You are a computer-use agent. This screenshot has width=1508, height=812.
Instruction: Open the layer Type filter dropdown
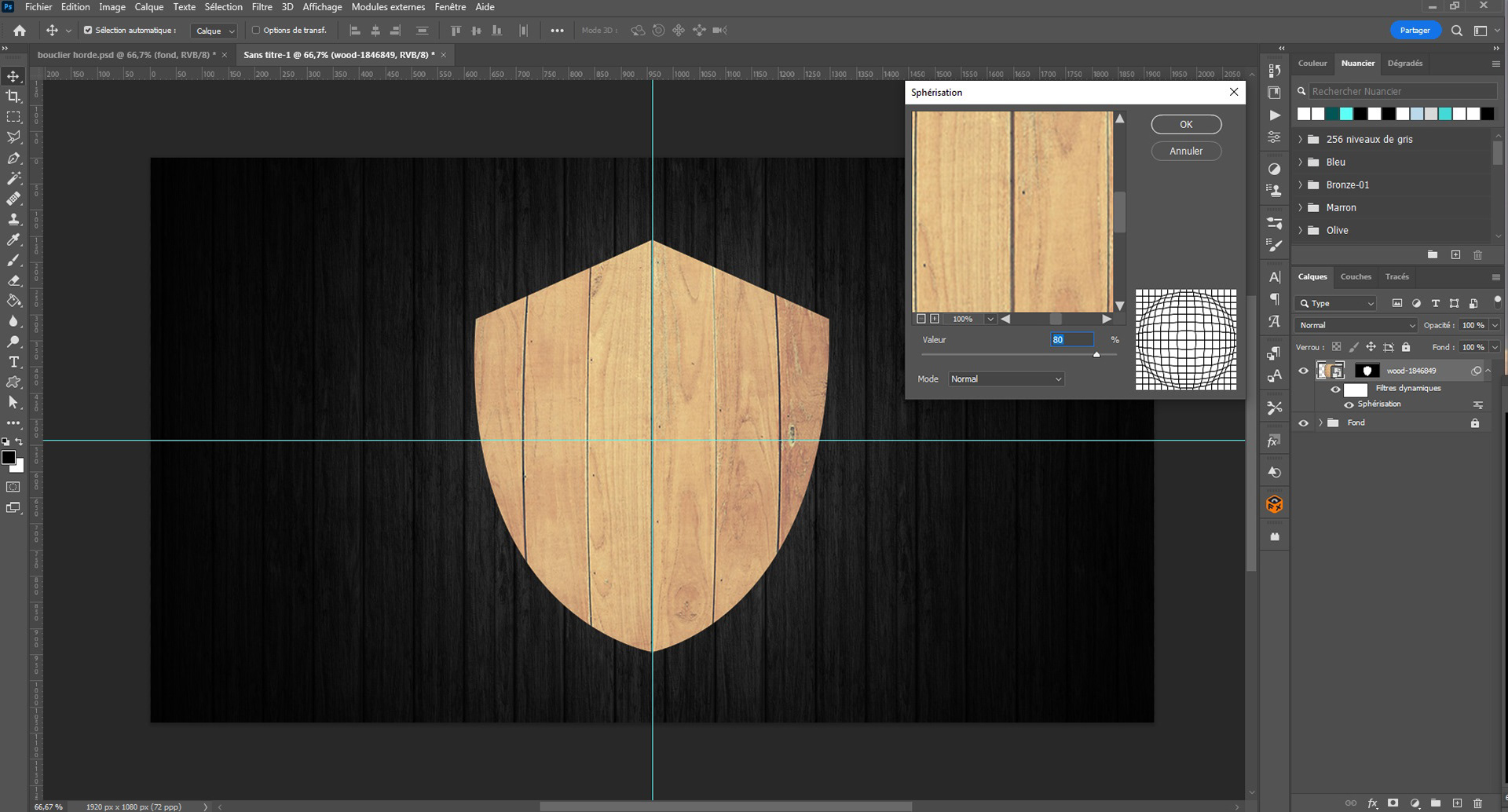point(1337,303)
